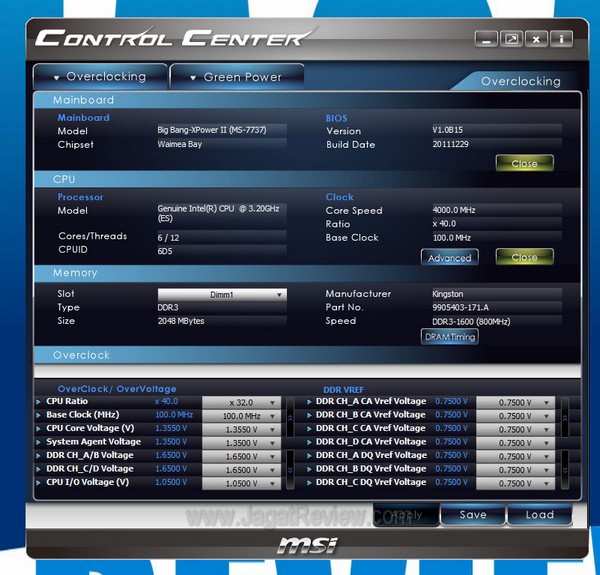Open the Green Power tab menu
Image resolution: width=600 pixels, height=575 pixels.
click(x=237, y=77)
